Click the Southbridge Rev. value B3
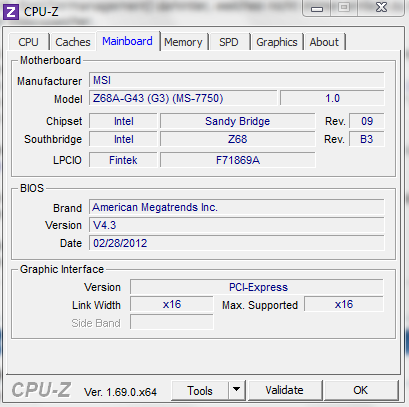The width and height of the screenshot is (409, 407). pos(367,139)
